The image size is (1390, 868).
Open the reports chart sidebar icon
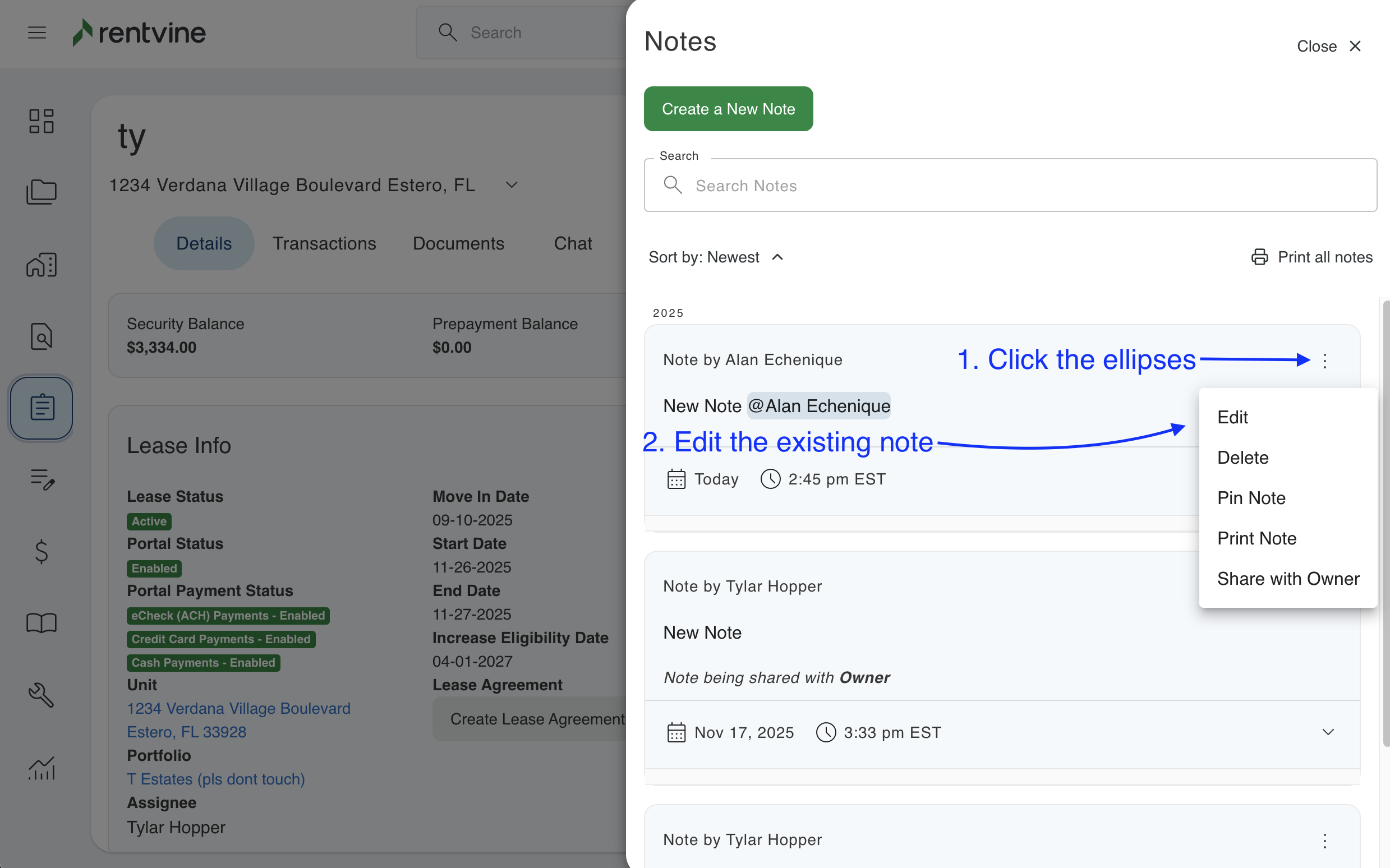(42, 768)
